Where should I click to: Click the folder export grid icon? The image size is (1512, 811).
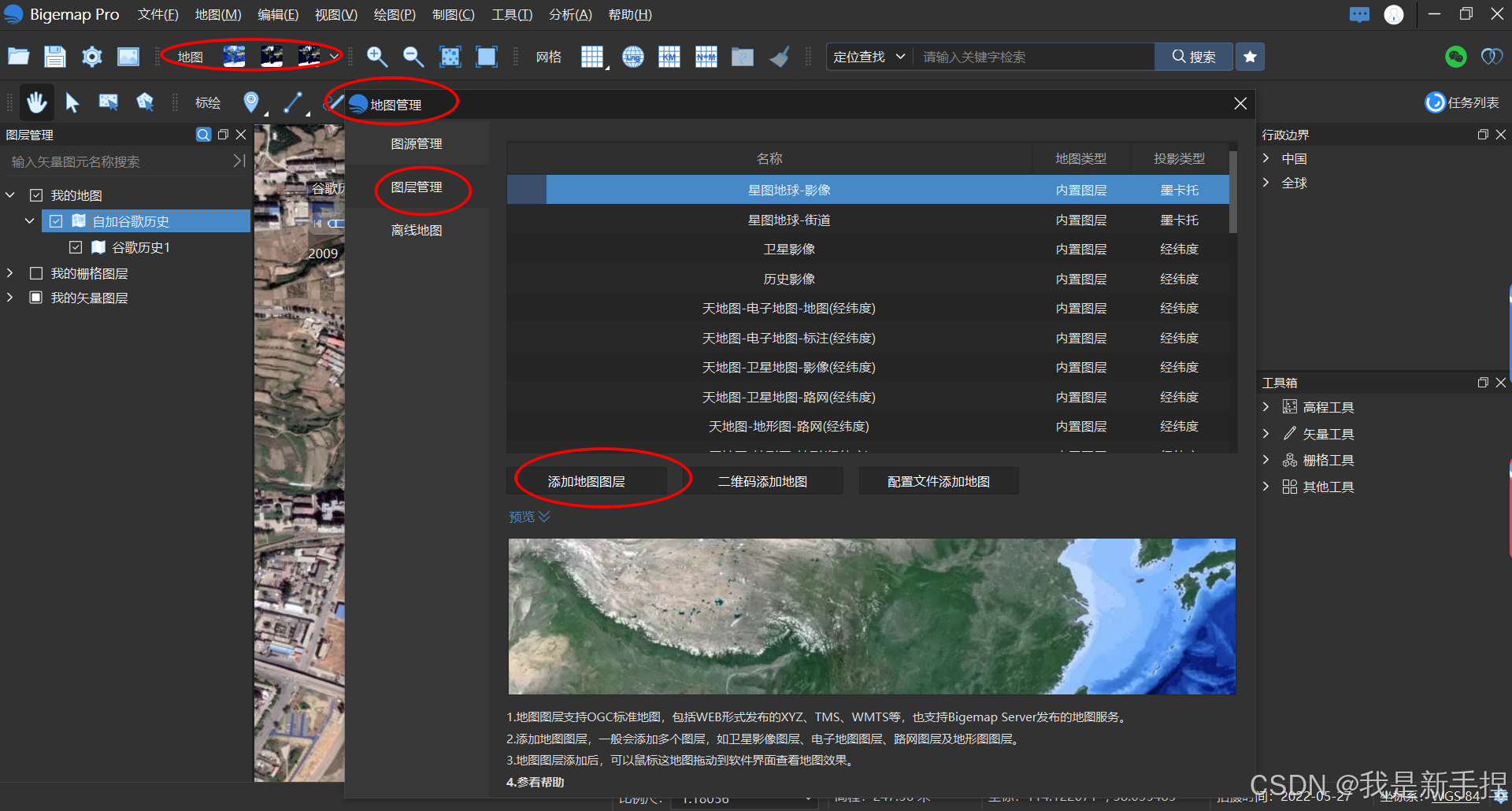(x=743, y=56)
